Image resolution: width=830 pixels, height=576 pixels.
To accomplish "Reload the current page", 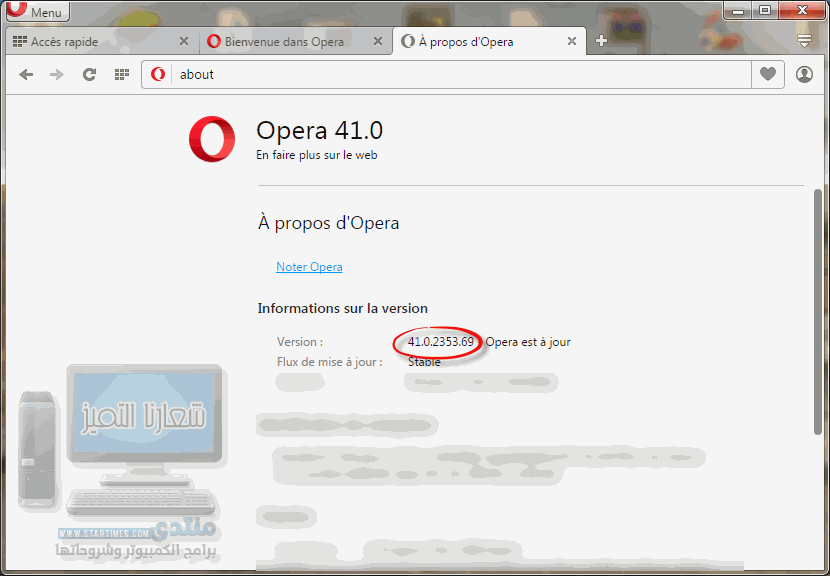I will (89, 75).
